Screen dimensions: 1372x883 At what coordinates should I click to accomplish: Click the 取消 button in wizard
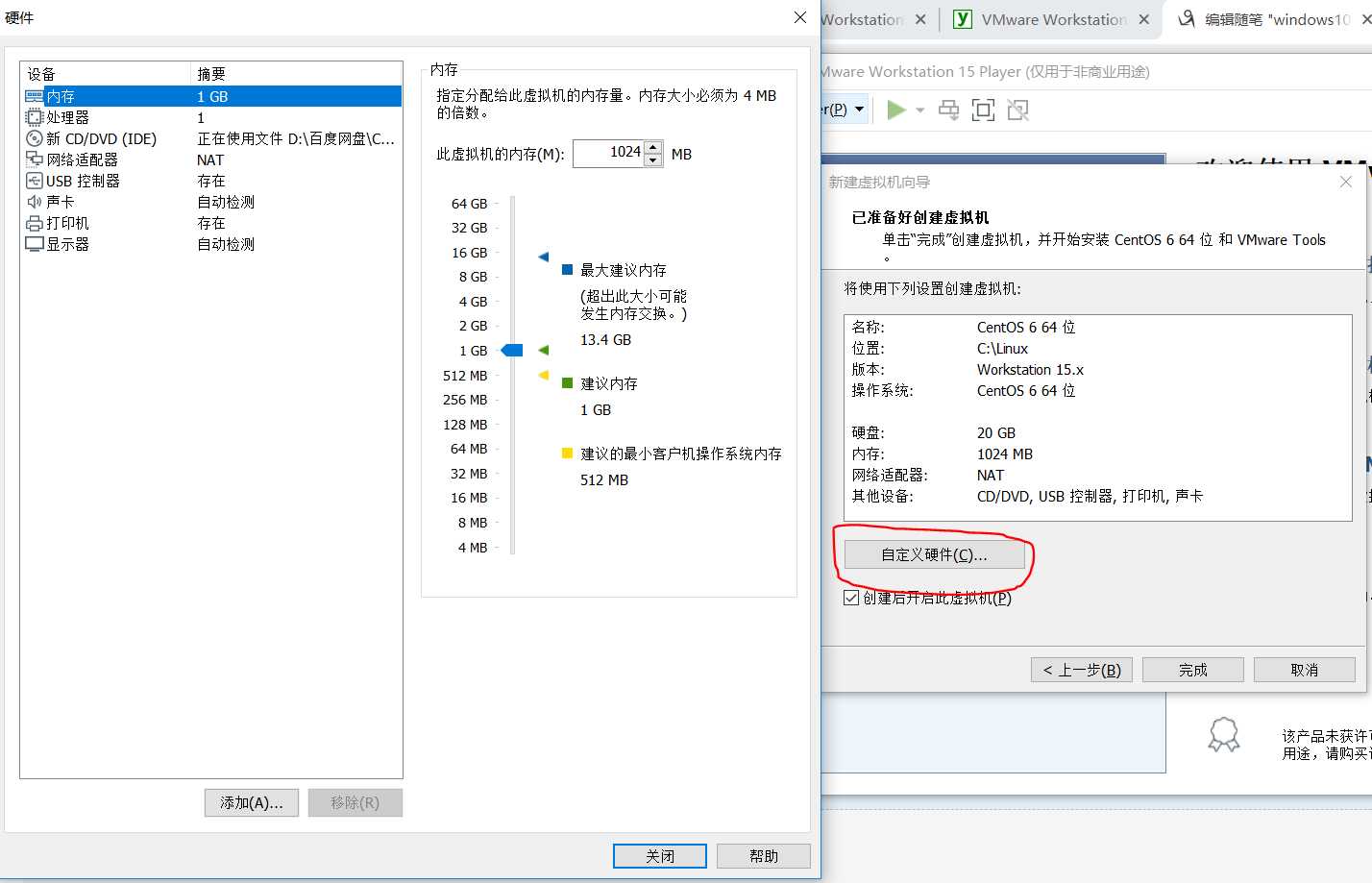pos(1305,670)
